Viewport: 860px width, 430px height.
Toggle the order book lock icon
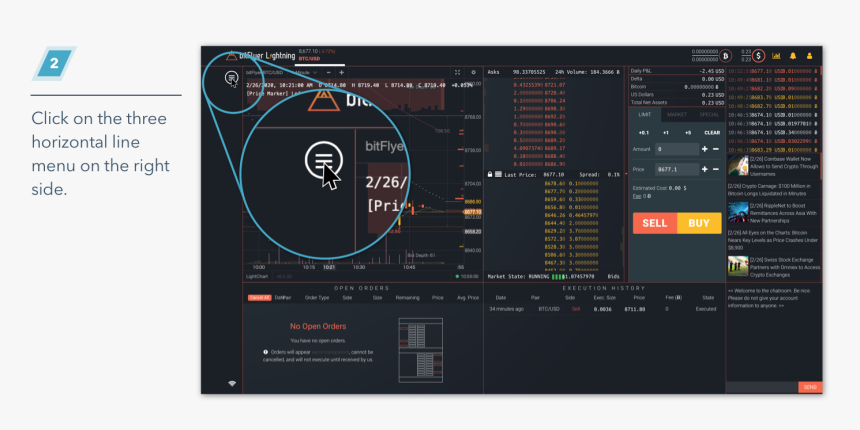pos(489,174)
